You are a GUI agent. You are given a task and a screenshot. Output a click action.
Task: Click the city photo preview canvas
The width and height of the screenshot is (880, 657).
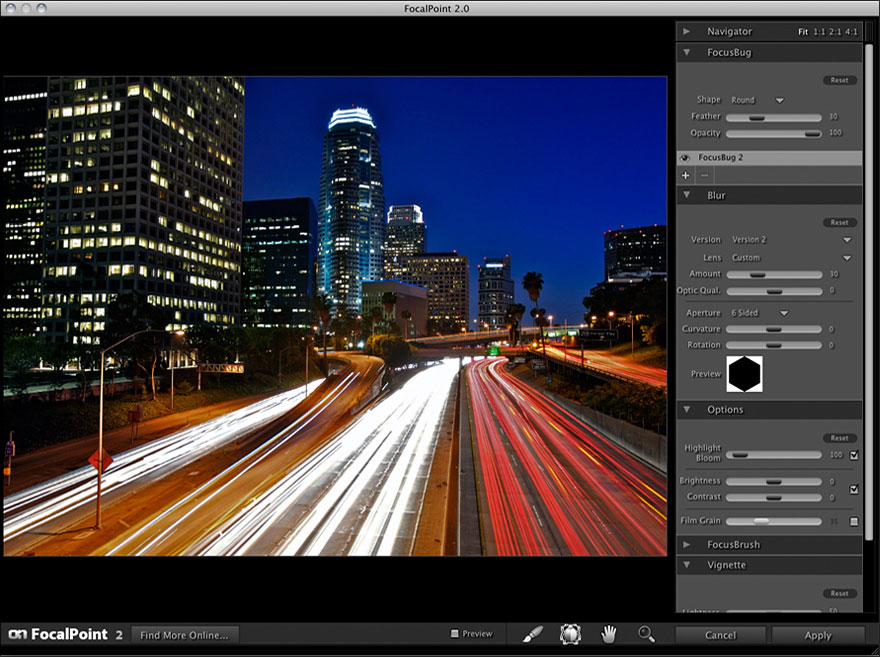click(x=335, y=316)
